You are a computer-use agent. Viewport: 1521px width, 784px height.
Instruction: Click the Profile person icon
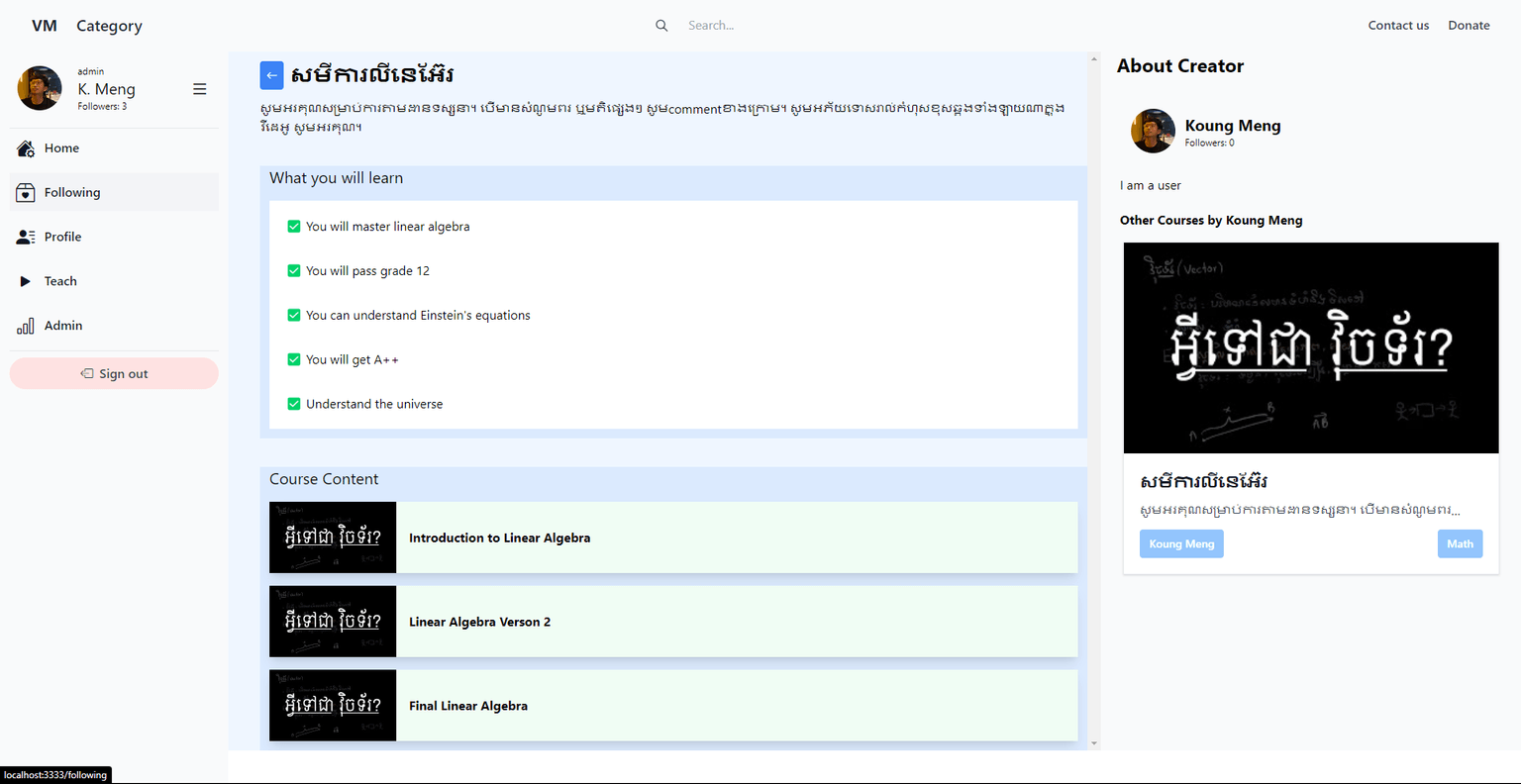(26, 238)
